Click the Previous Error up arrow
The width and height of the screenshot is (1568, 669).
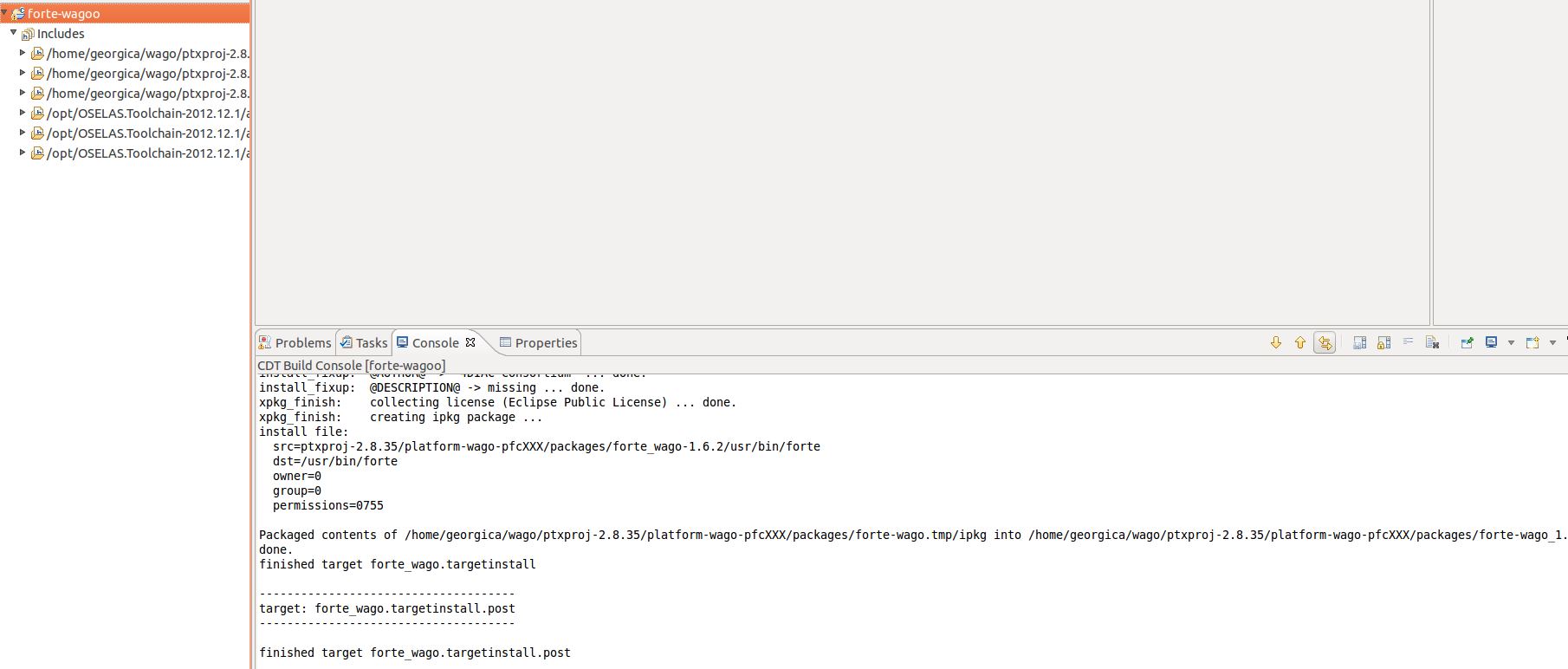(1299, 343)
